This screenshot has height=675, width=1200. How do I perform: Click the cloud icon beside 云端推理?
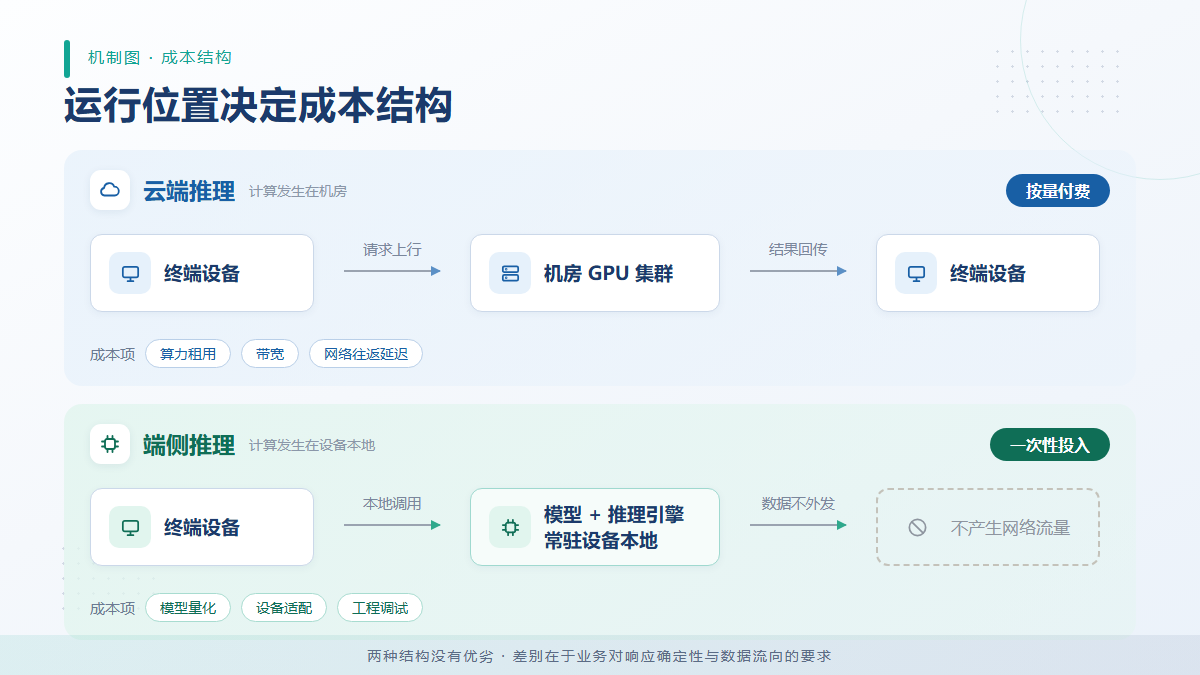pyautogui.click(x=110, y=190)
